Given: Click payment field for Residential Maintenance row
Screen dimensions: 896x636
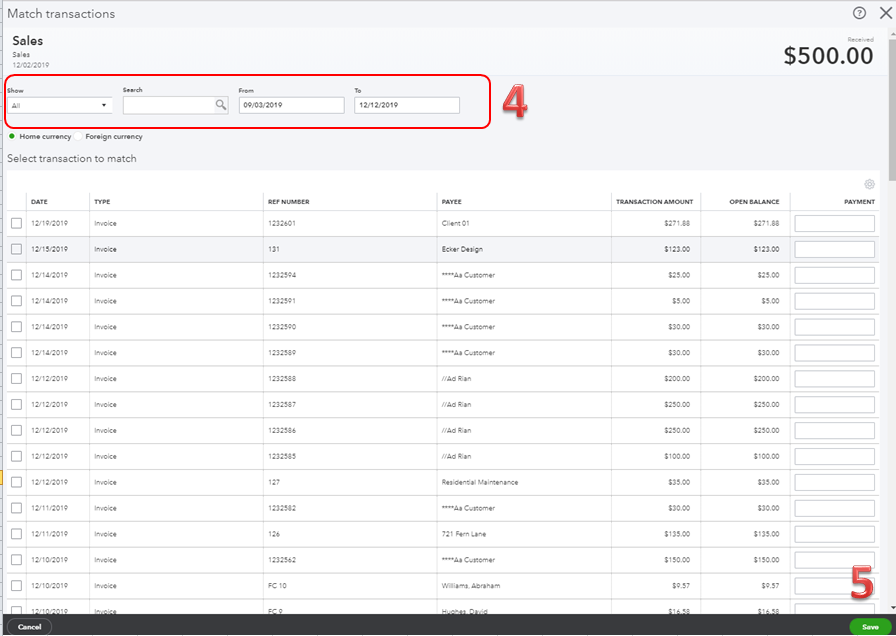Looking at the screenshot, I should [834, 482].
